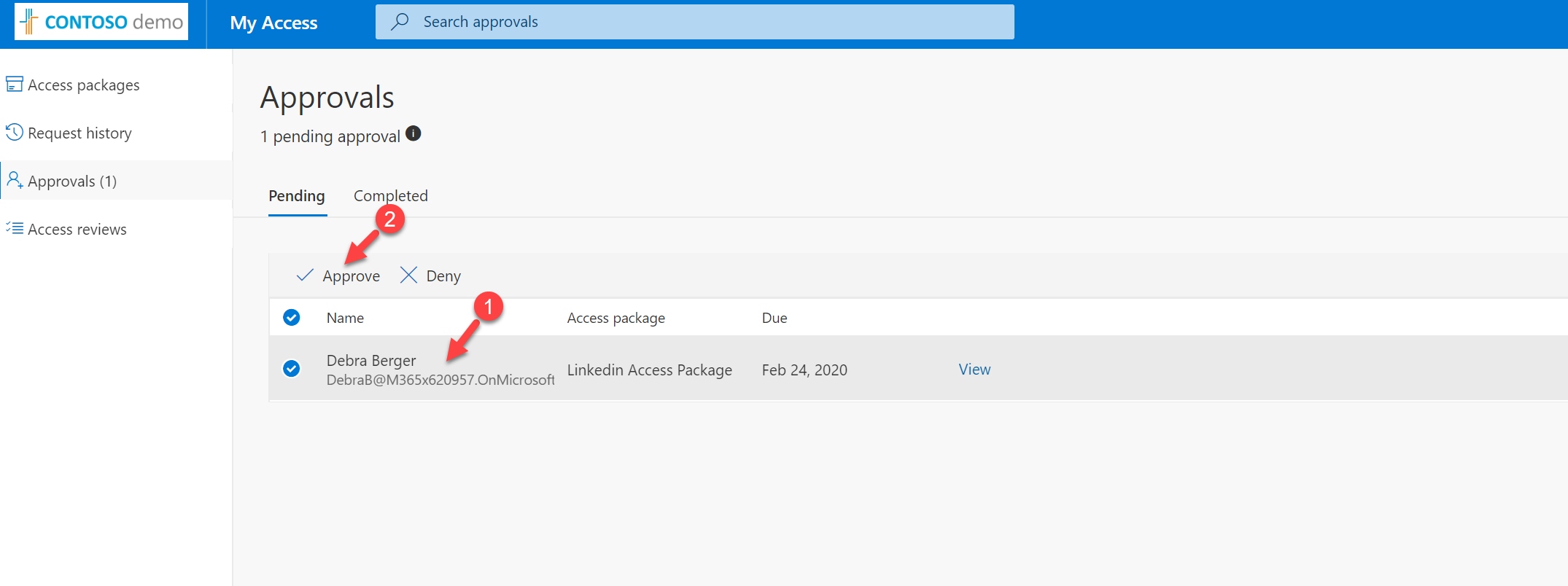Screen dimensions: 1568x586
Task: Switch to the Pending tab
Action: 297,196
